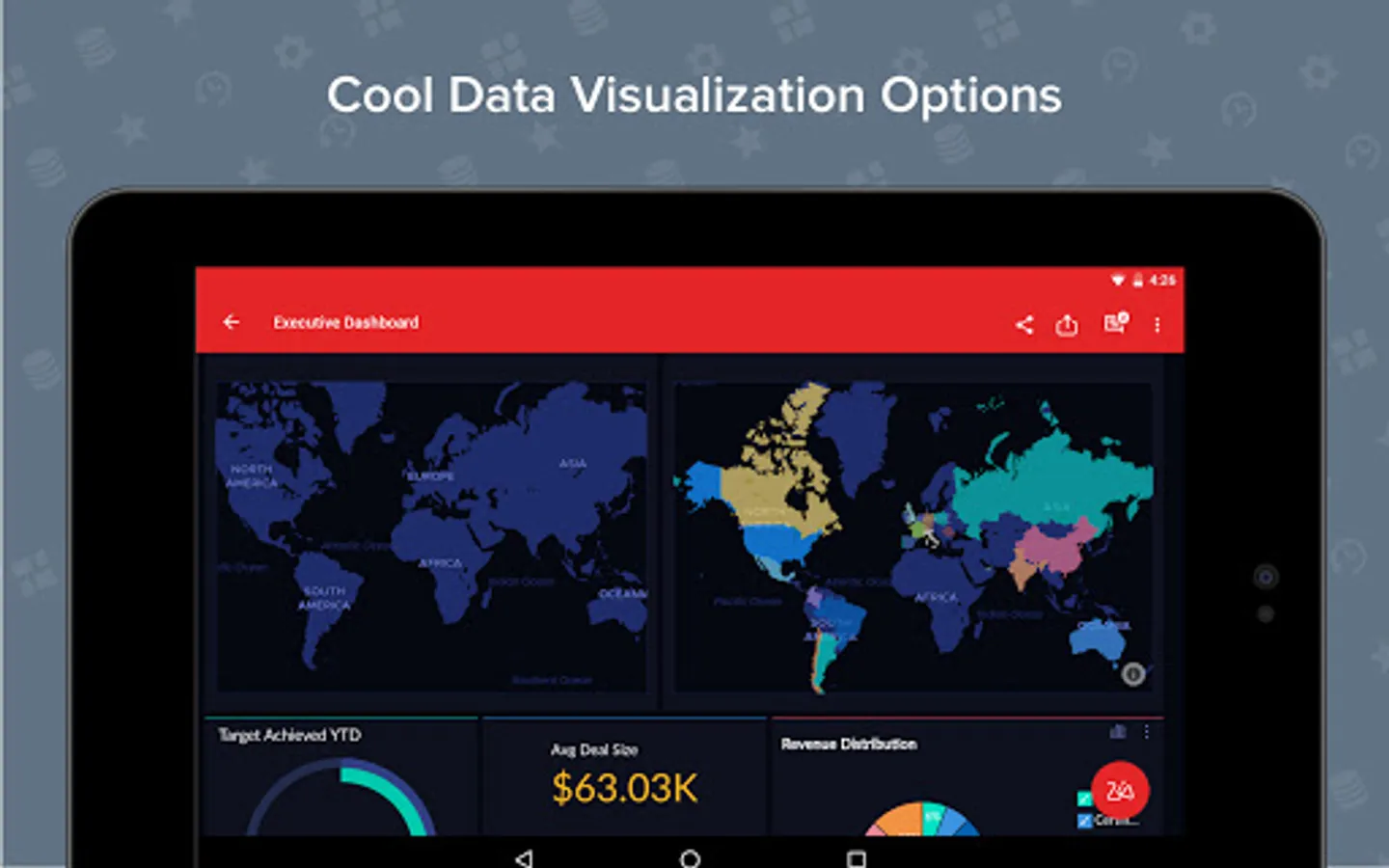This screenshot has width=1389, height=868.
Task: Tap 'AFRICA' label on colored map
Action: click(x=936, y=597)
